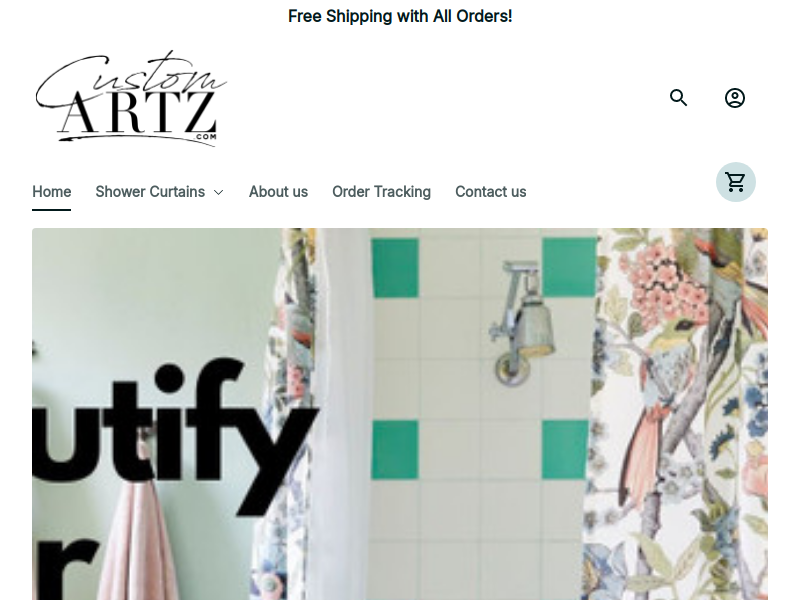Open the Shower Curtains menu label
The width and height of the screenshot is (800, 600).
coord(150,192)
